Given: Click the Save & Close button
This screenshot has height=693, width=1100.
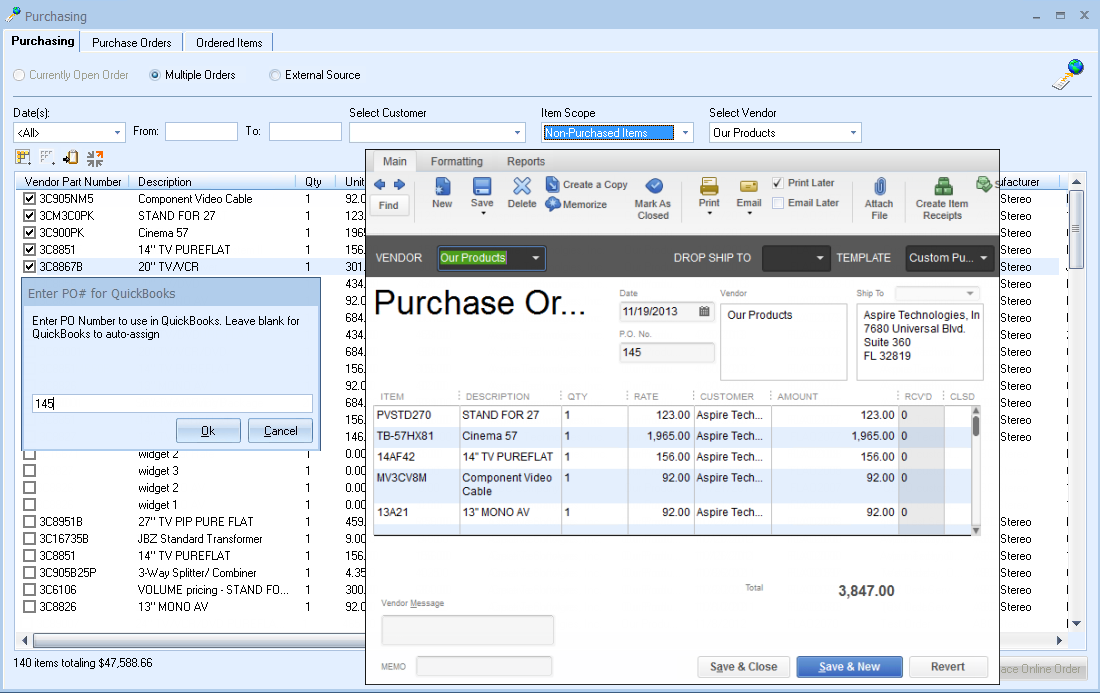Looking at the screenshot, I should click(x=743, y=667).
